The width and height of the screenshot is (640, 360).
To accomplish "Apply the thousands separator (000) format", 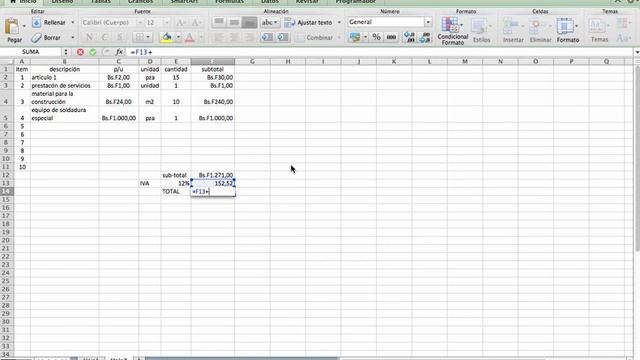I will point(391,38).
